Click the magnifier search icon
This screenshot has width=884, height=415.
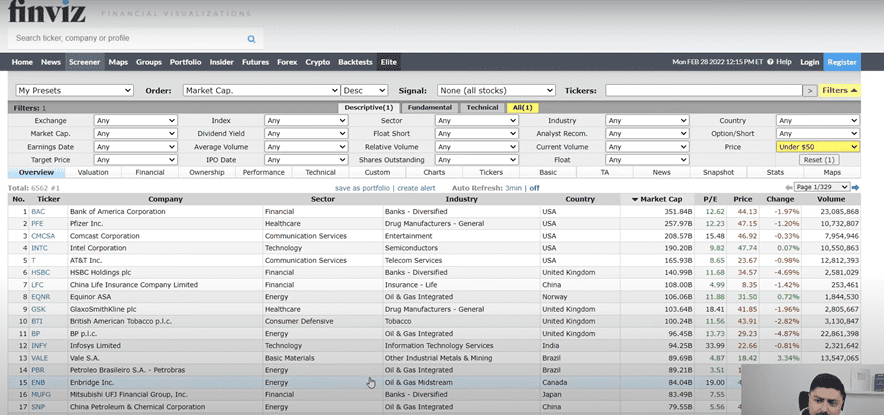point(251,39)
